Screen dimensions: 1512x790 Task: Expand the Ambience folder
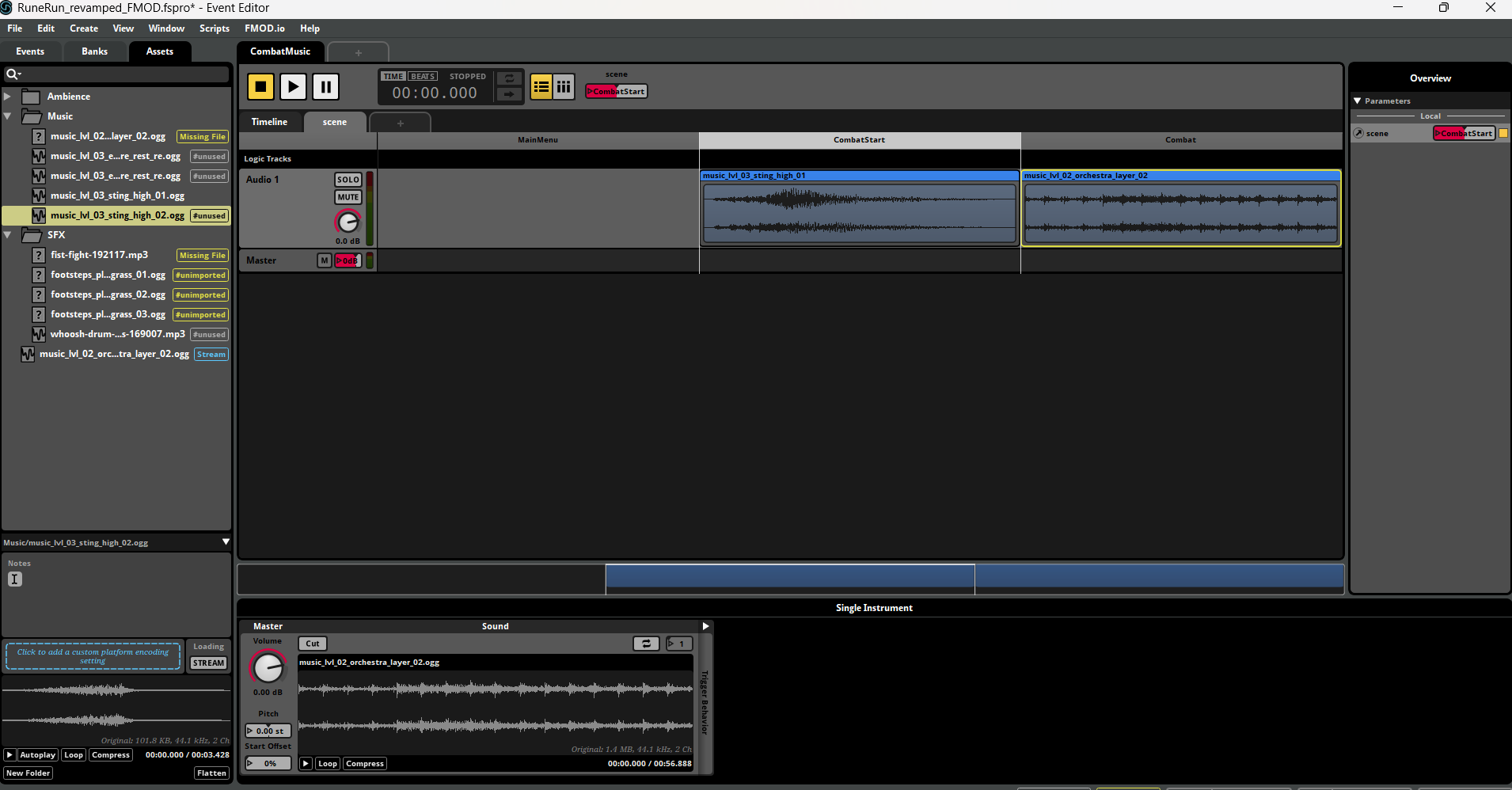point(8,97)
